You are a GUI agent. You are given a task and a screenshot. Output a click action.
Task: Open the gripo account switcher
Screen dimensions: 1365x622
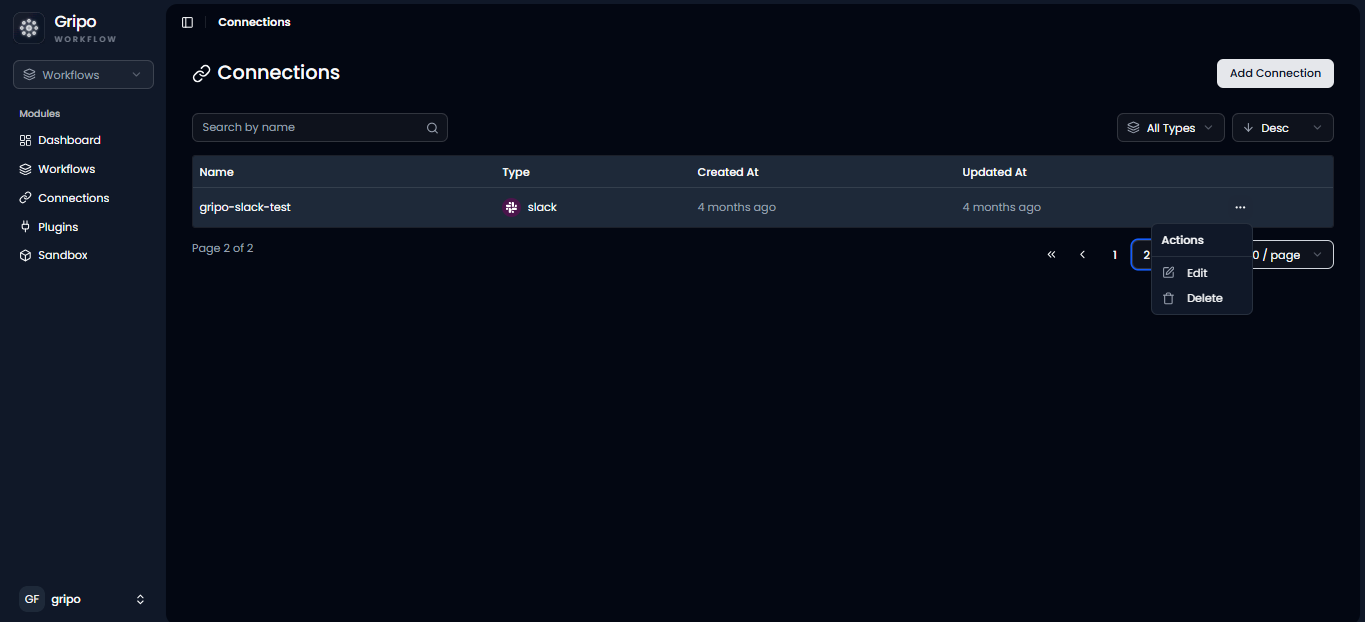[x=83, y=599]
